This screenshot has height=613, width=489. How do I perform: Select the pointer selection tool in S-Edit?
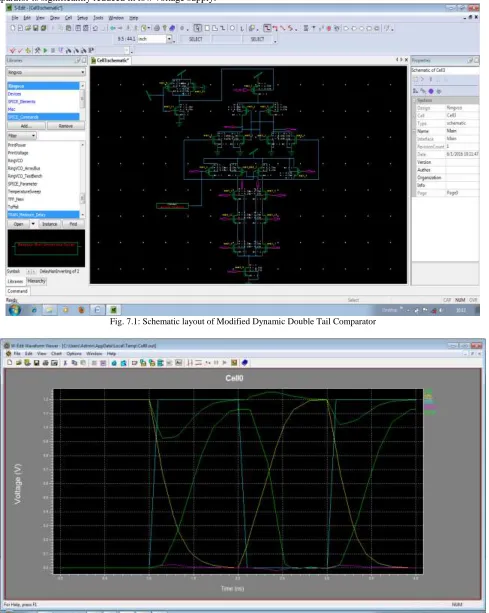(198, 28)
